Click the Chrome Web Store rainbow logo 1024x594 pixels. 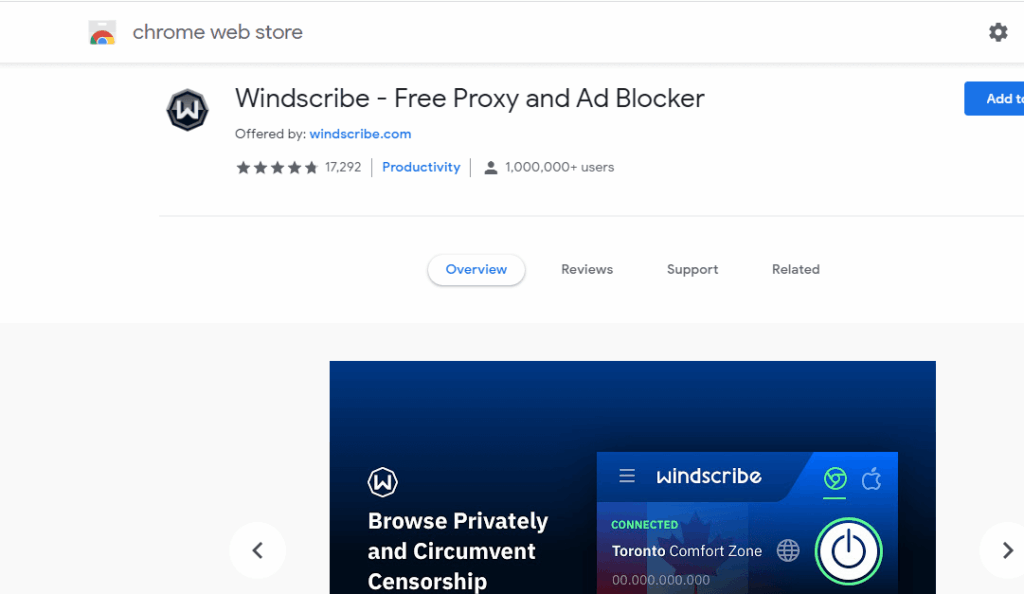click(103, 33)
